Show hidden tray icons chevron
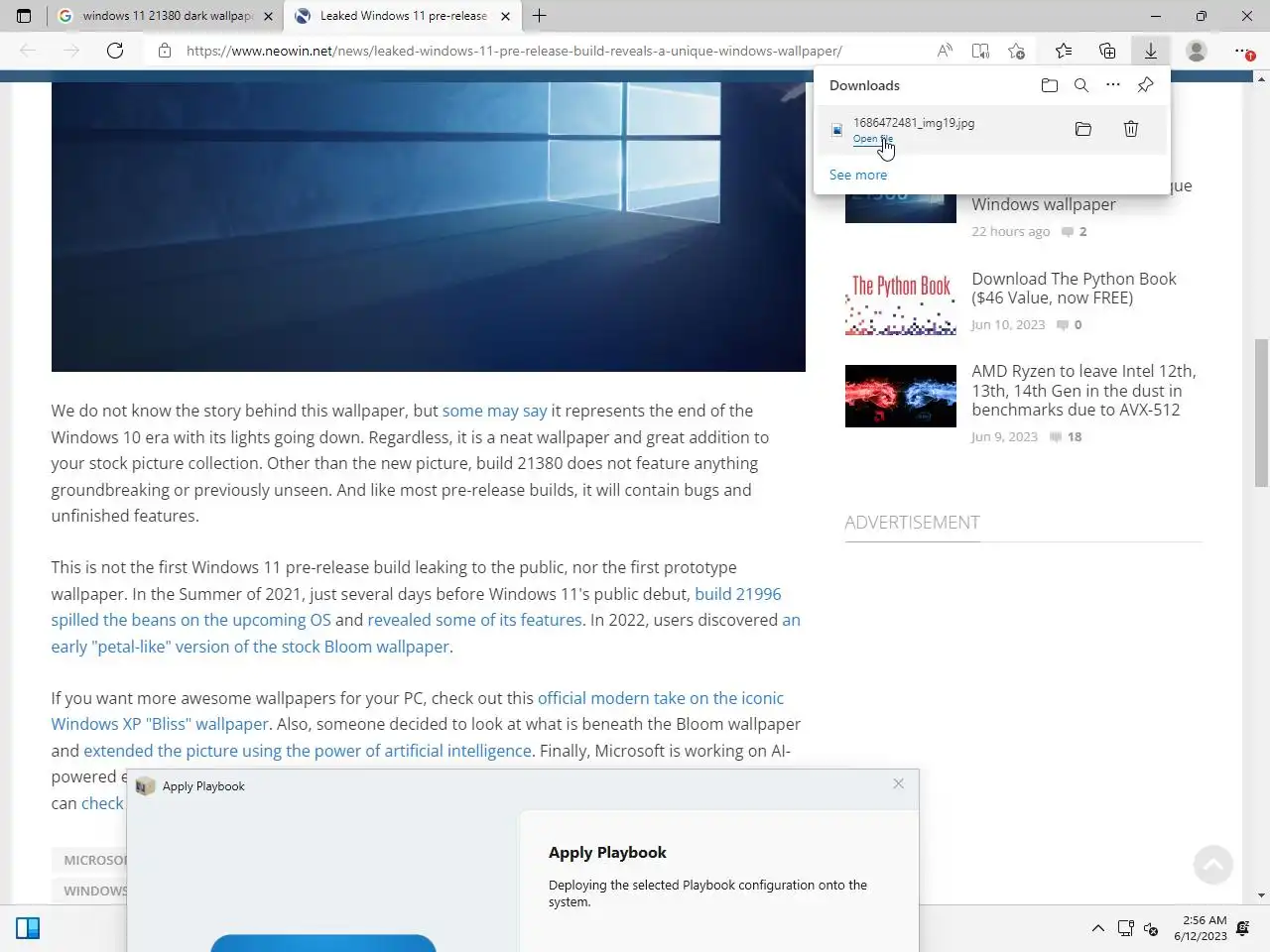 [x=1098, y=928]
